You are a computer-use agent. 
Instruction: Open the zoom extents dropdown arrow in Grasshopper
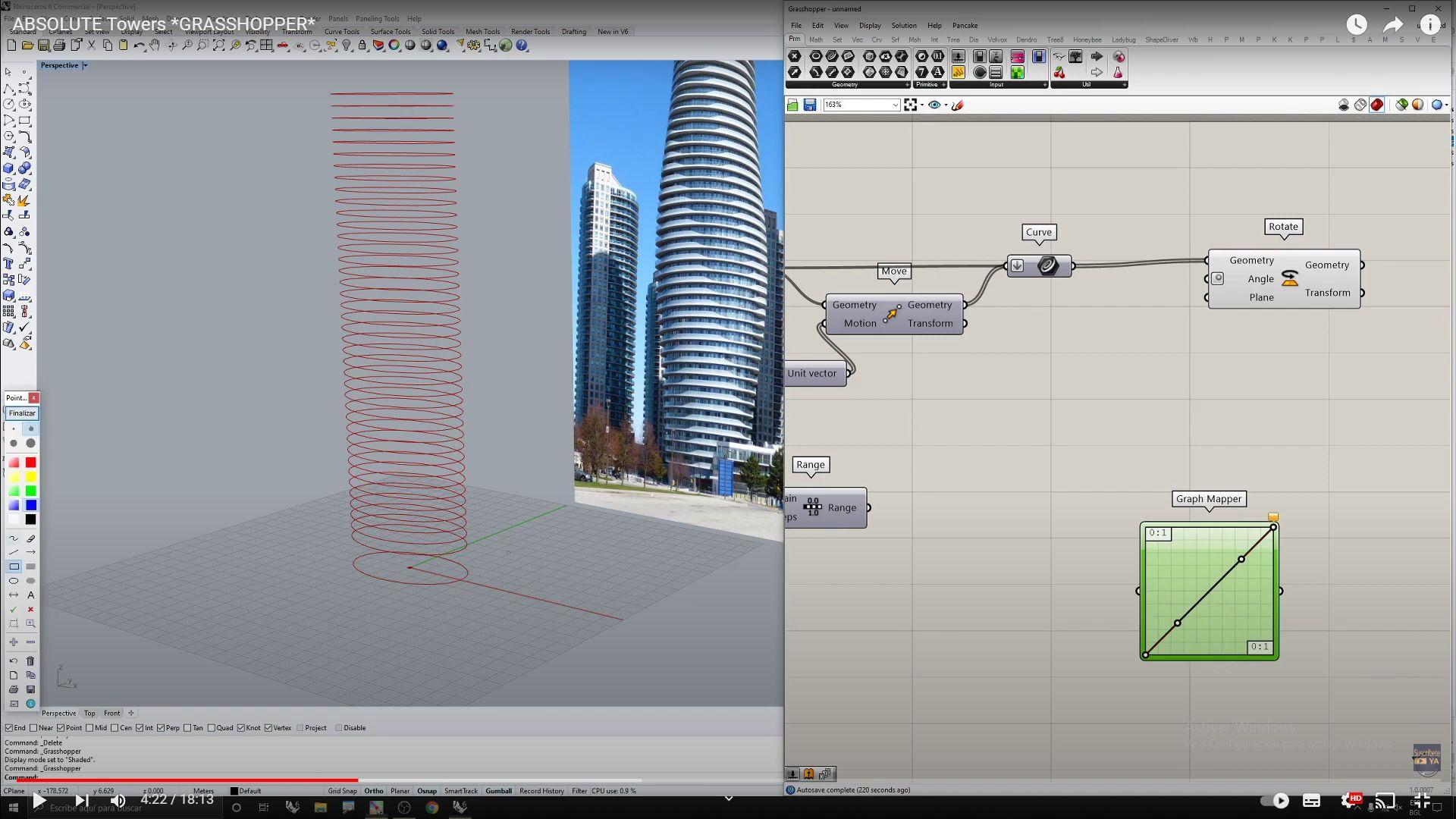click(x=921, y=105)
